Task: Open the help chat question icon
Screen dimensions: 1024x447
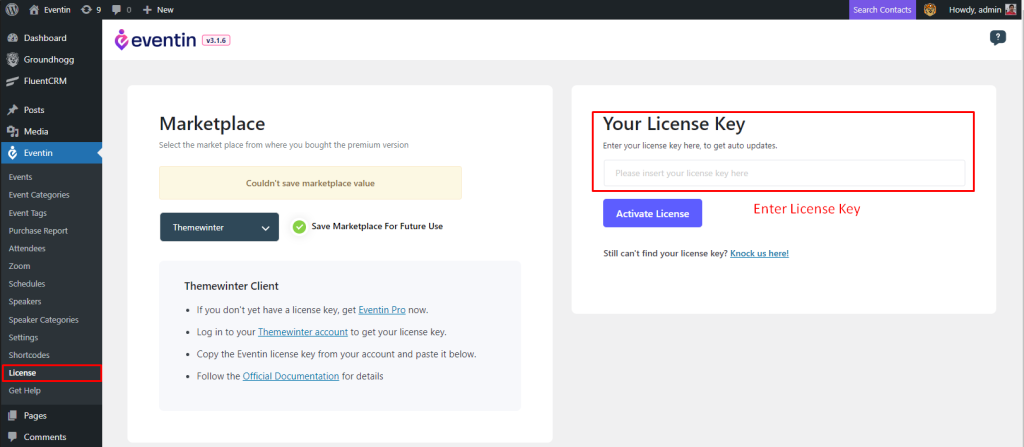Action: click(997, 38)
